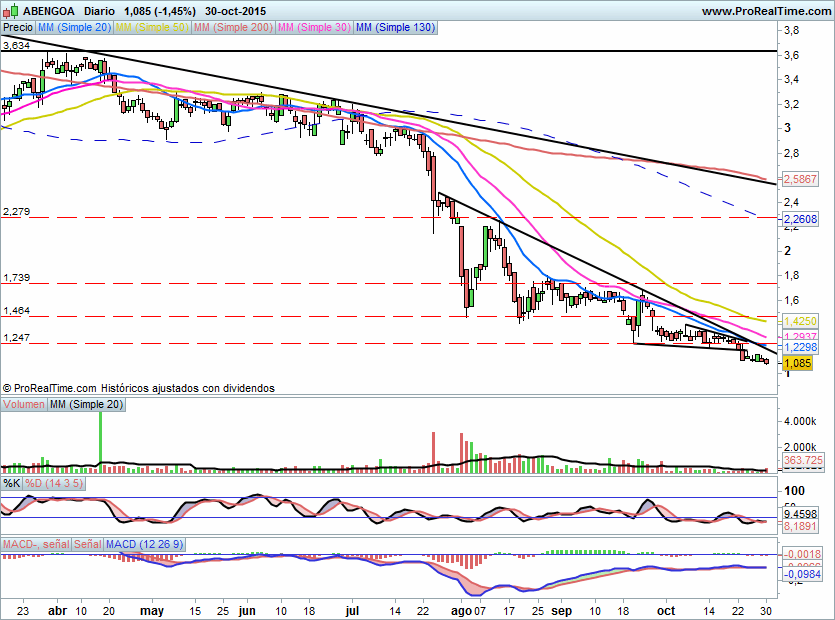Click the Diario timeframe text in title
Image resolution: width=835 pixels, height=620 pixels.
[x=99, y=11]
